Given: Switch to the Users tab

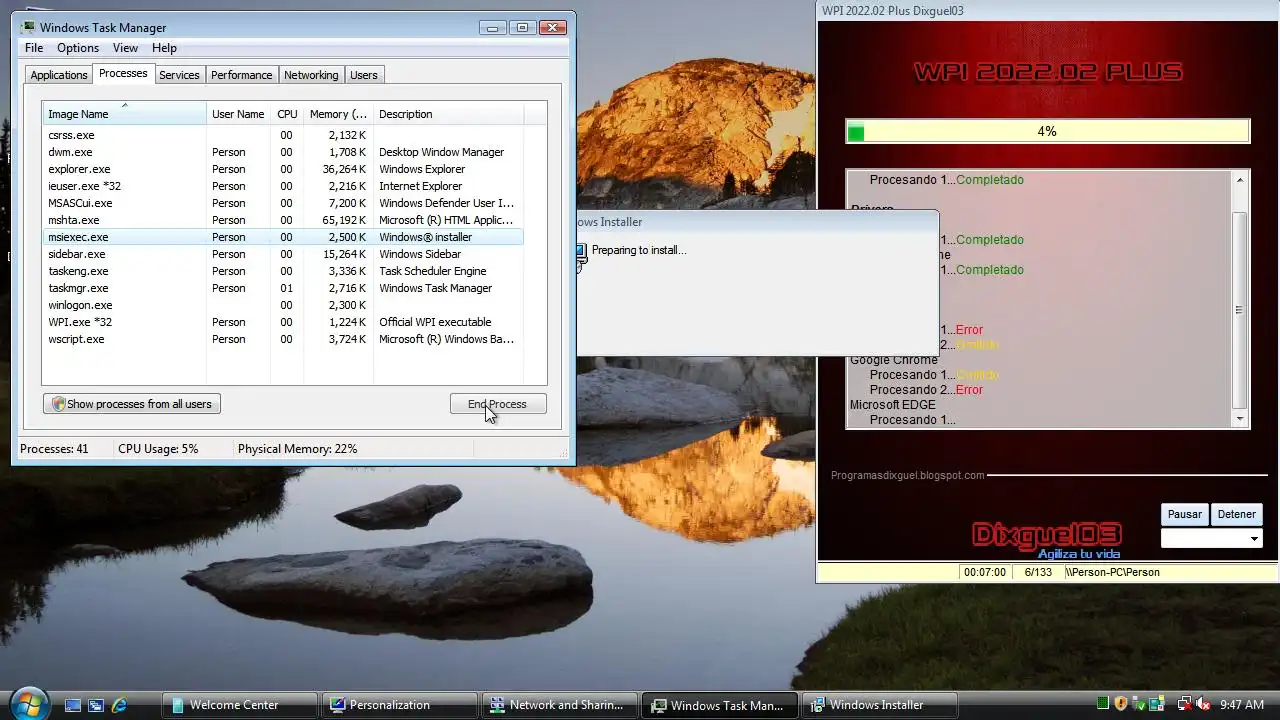Looking at the screenshot, I should pos(364,75).
